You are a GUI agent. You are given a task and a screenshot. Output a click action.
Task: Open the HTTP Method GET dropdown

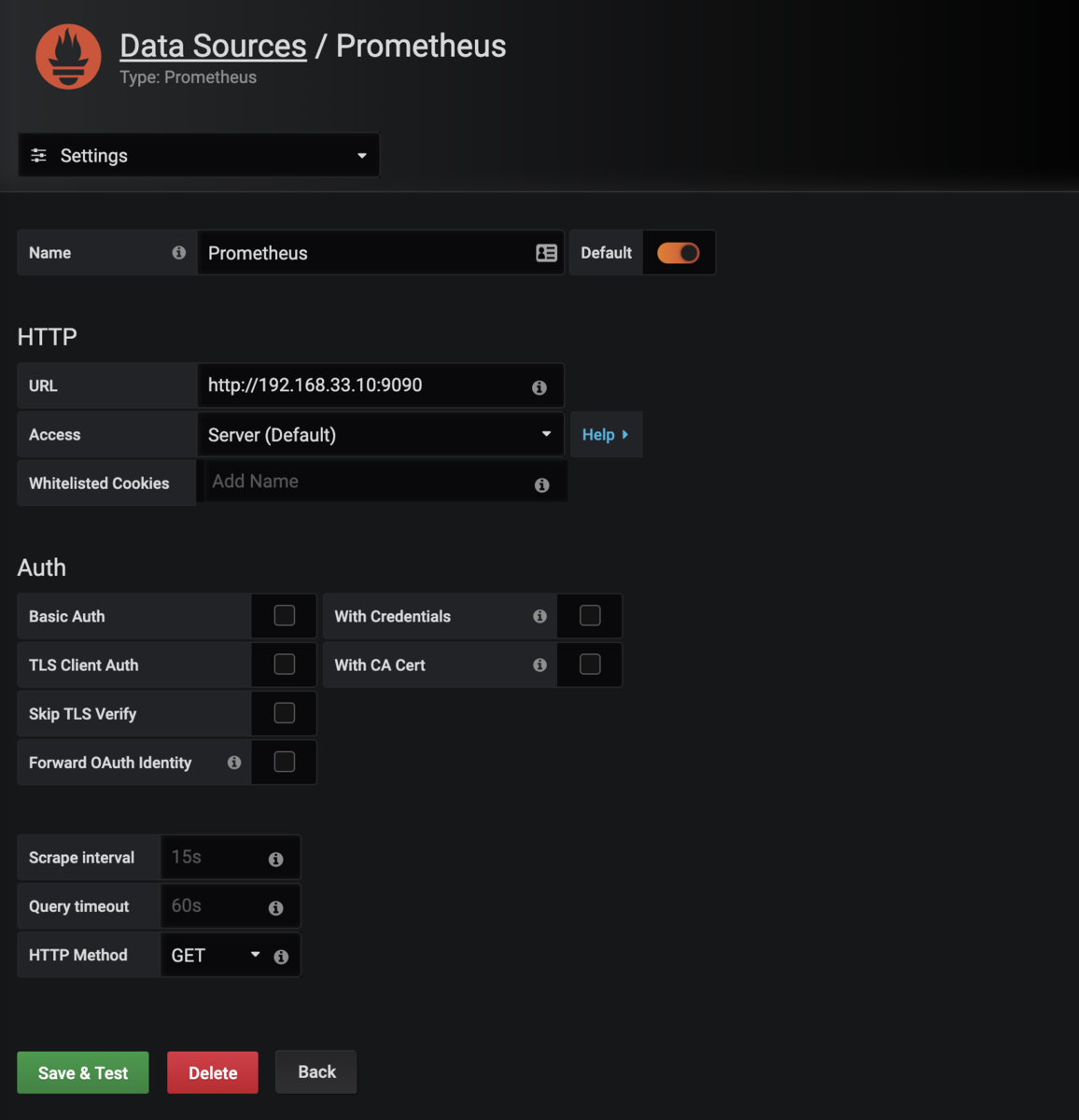click(x=215, y=955)
